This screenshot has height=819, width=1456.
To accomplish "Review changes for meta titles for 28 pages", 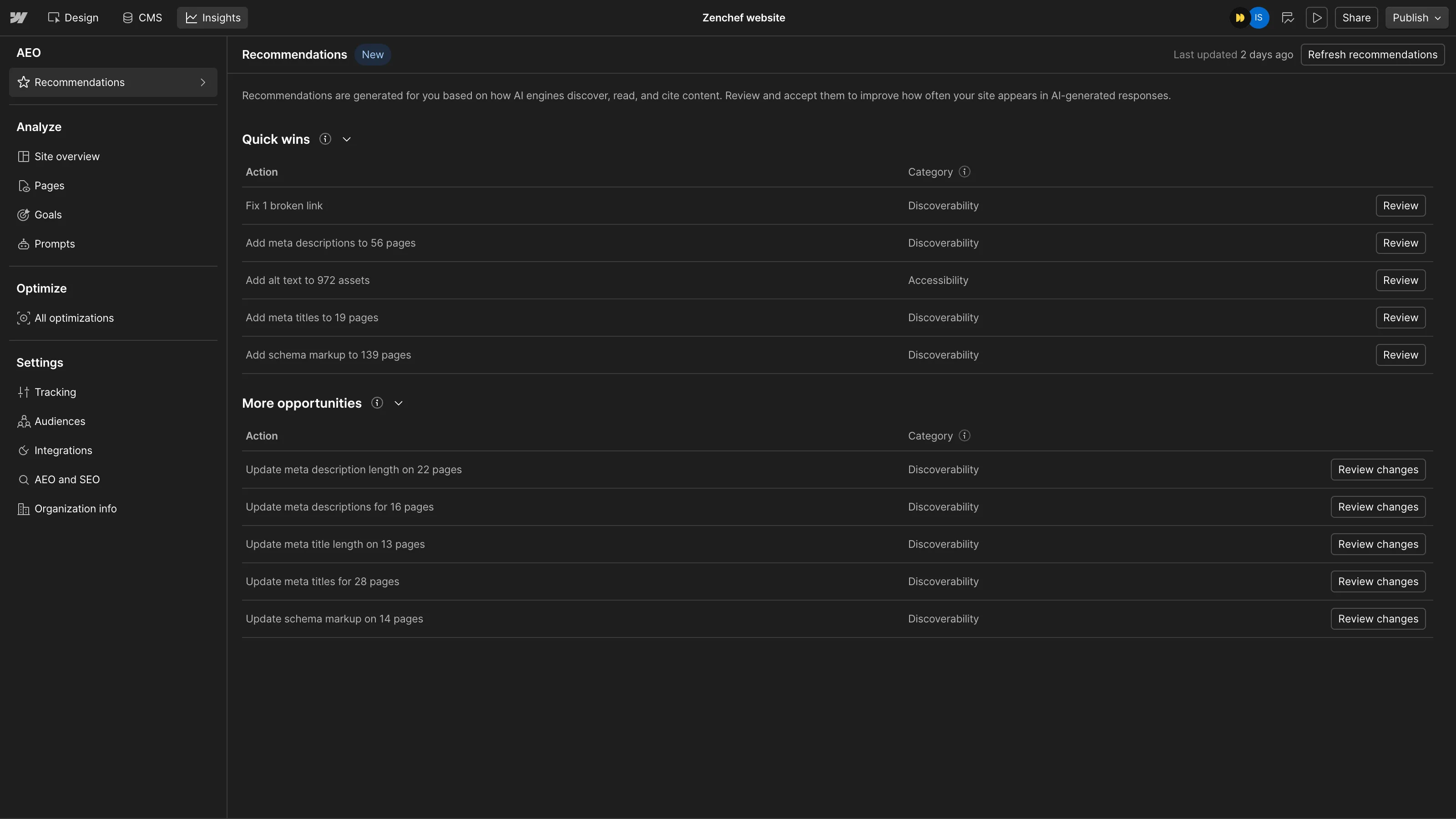I will coord(1378,581).
